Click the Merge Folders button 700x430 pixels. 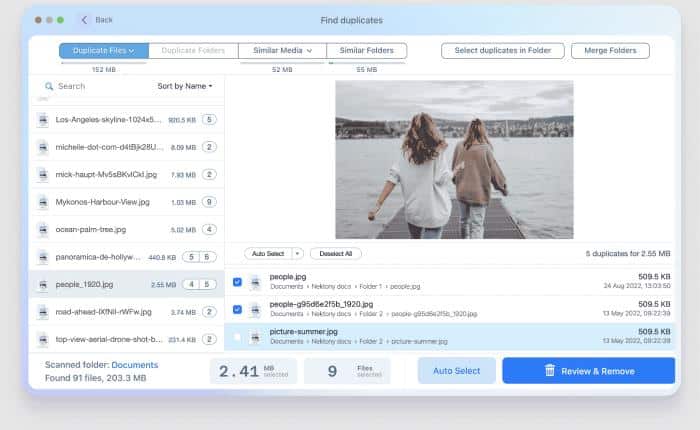tap(610, 50)
